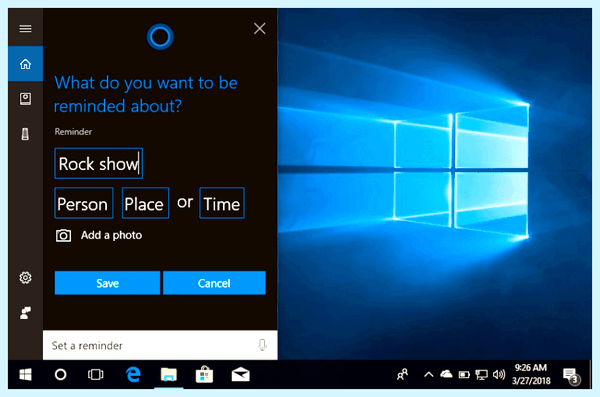This screenshot has height=397, width=600.
Task: Open File Explorer from the taskbar
Action: [x=168, y=374]
